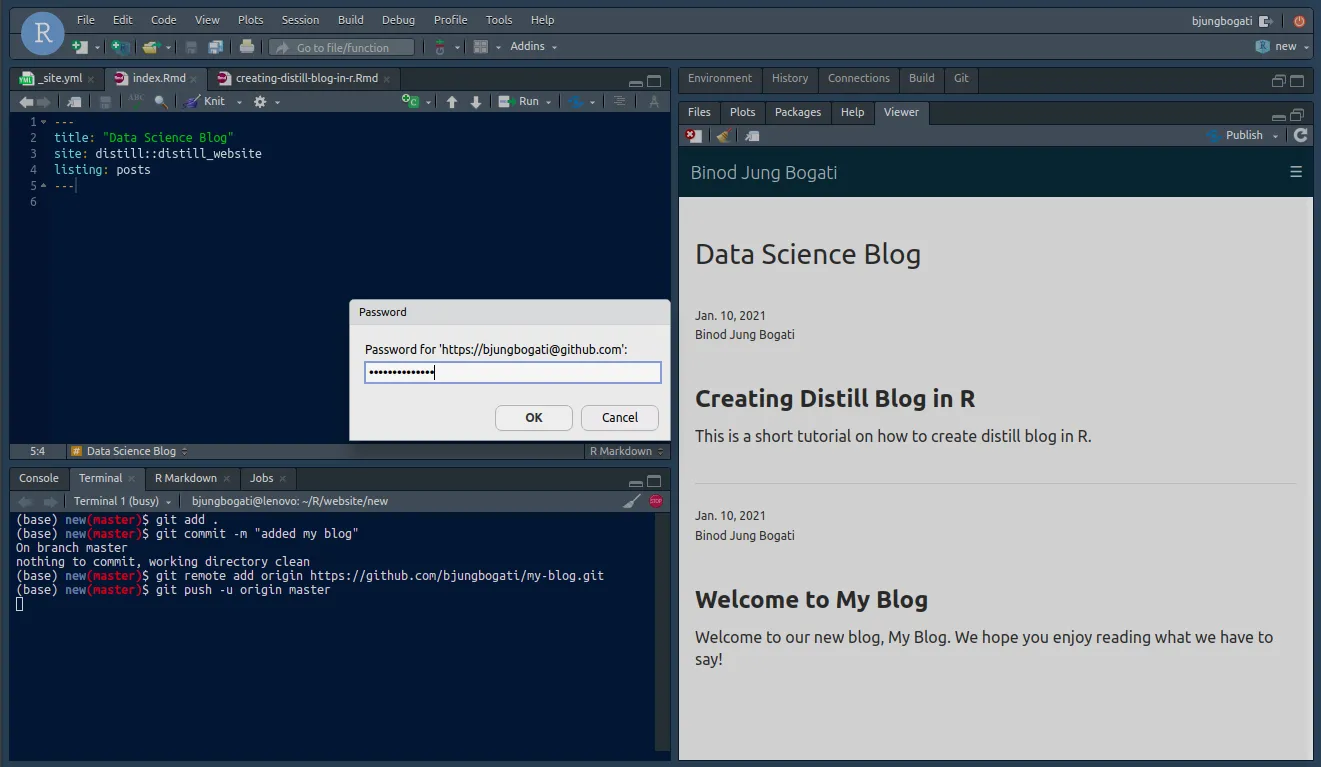Switch to the Git tab
This screenshot has height=767, width=1321.
tap(960, 78)
